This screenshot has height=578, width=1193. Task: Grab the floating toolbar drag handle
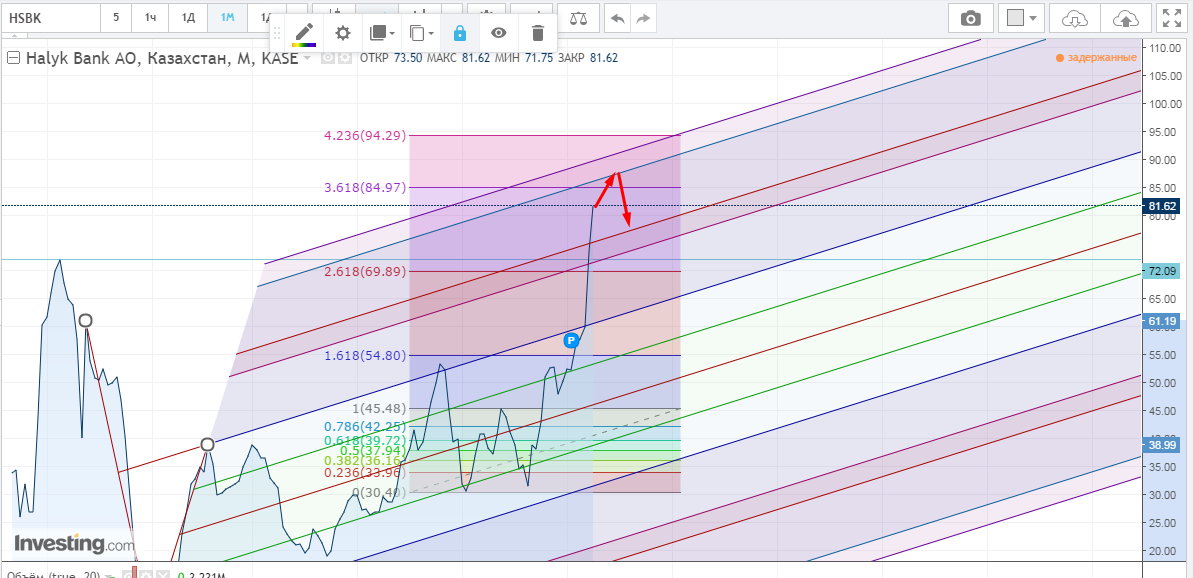point(278,33)
